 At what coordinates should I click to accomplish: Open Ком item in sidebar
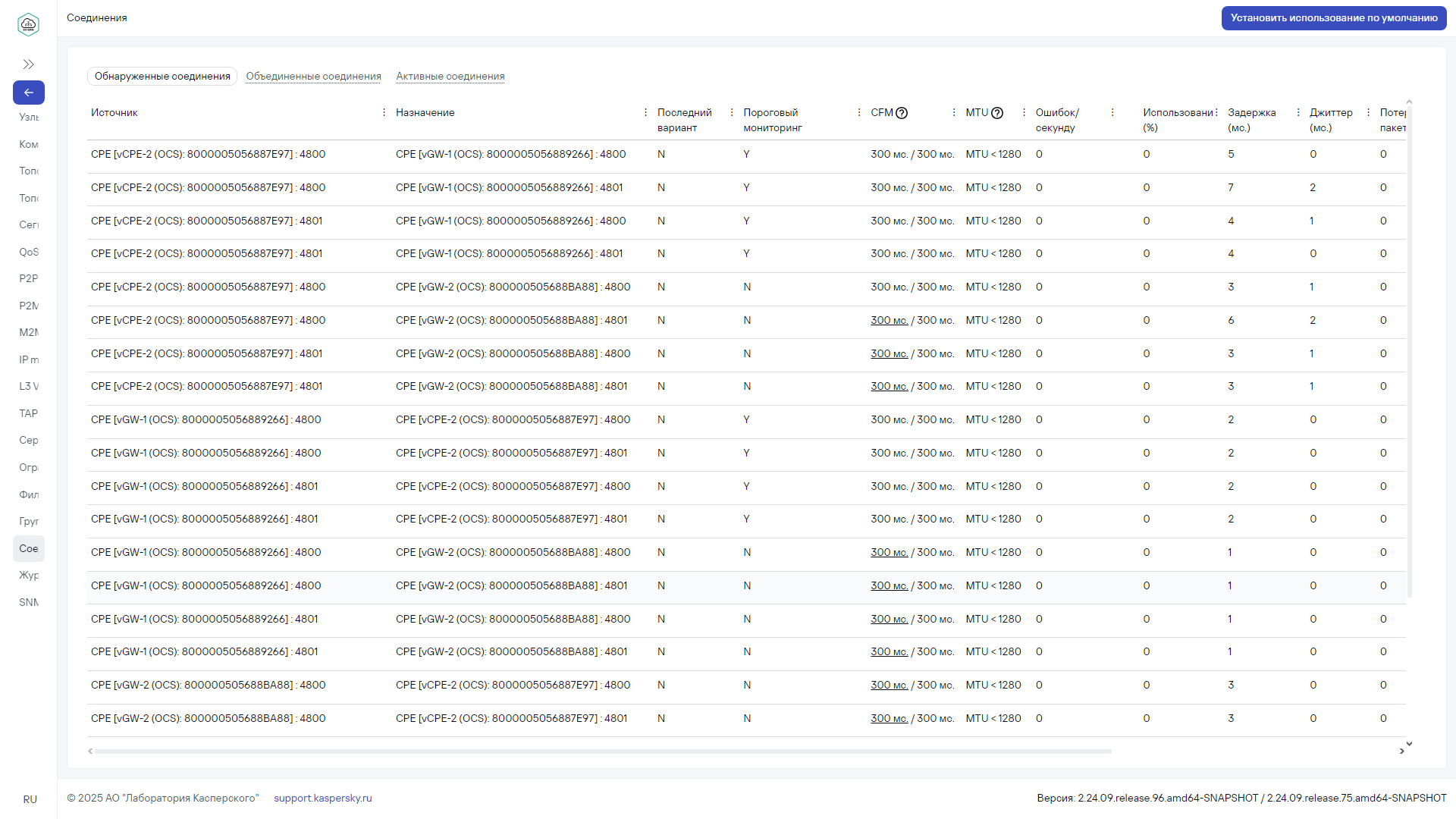coord(29,144)
